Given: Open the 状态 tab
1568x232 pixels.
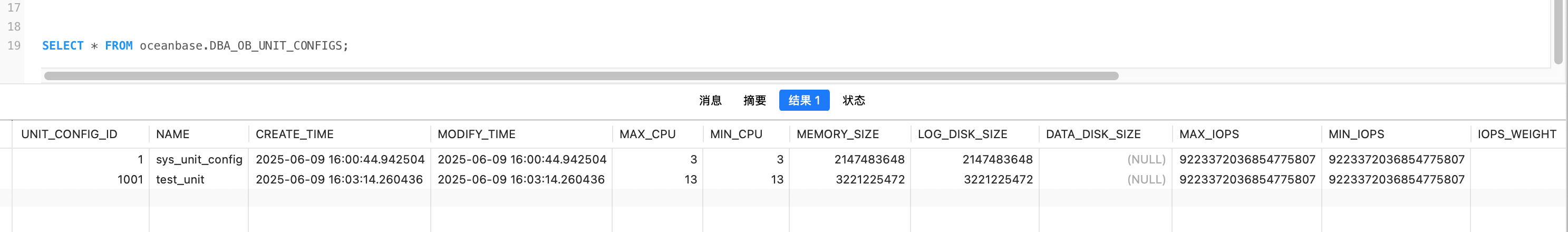Looking at the screenshot, I should click(854, 101).
